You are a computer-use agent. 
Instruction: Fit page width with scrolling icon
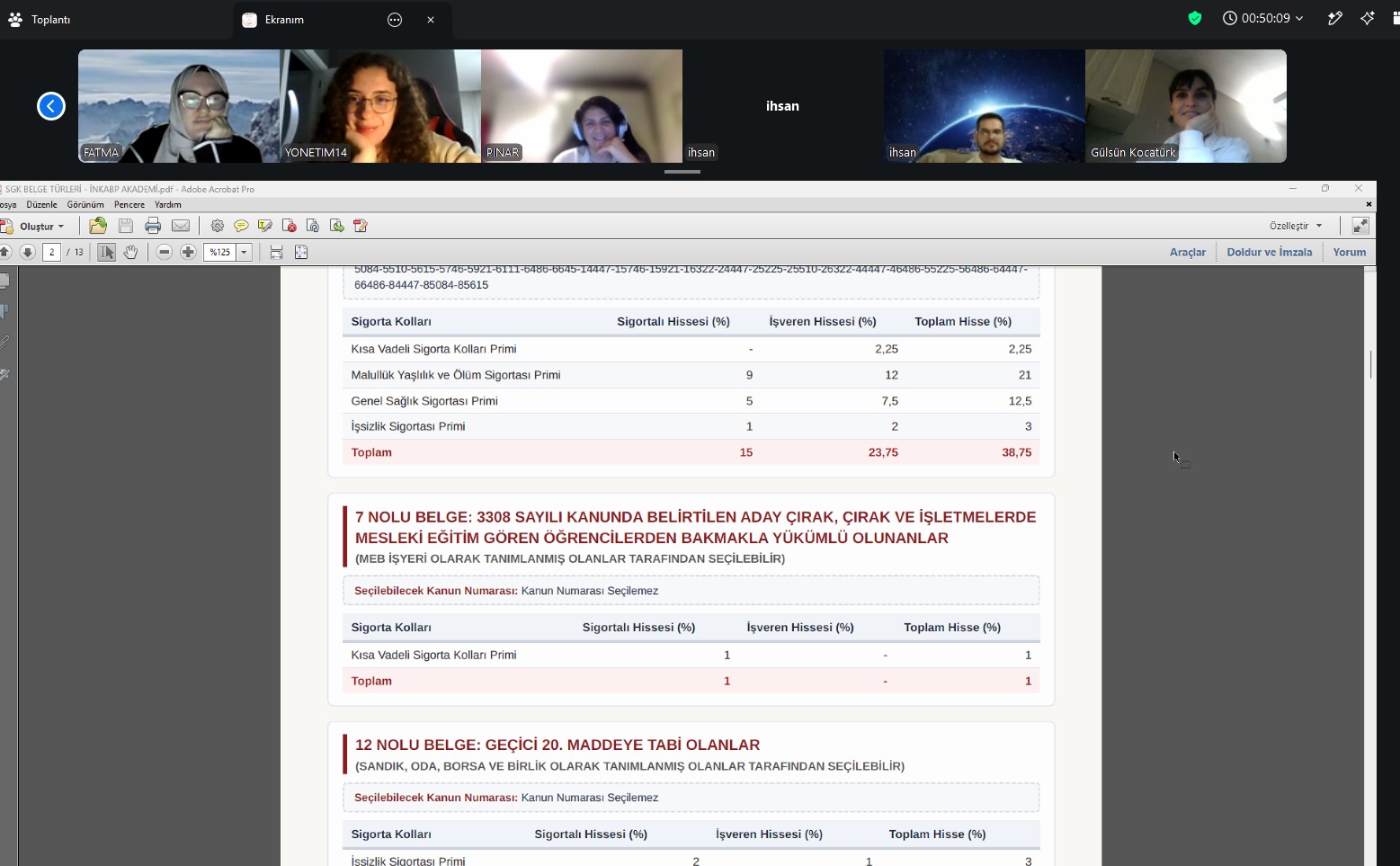[x=276, y=252]
